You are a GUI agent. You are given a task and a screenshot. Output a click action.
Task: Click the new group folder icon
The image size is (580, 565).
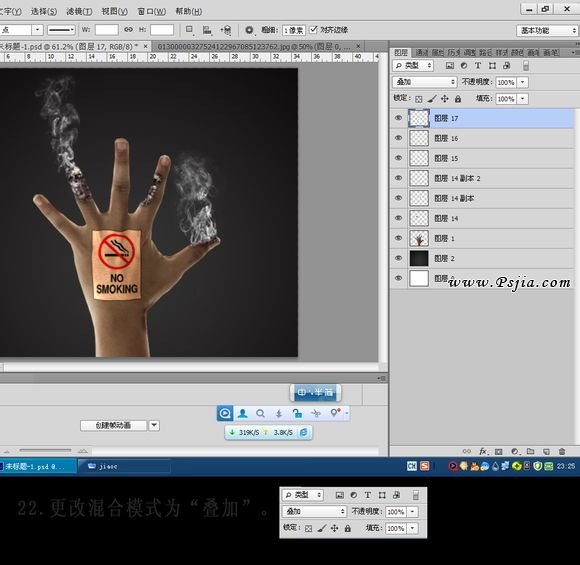tap(531, 451)
